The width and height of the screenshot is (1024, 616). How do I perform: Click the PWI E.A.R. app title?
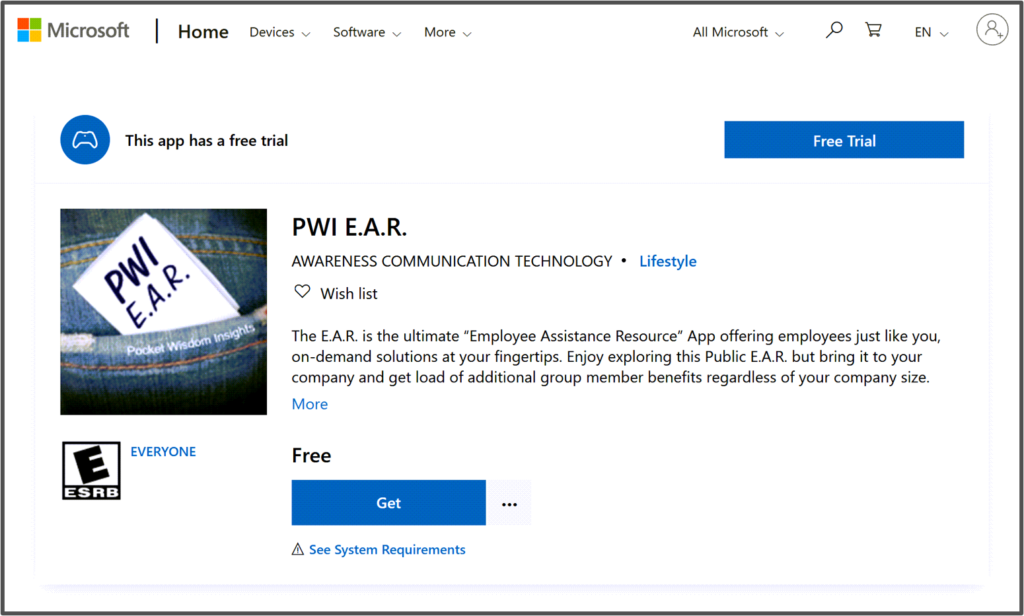(x=349, y=227)
